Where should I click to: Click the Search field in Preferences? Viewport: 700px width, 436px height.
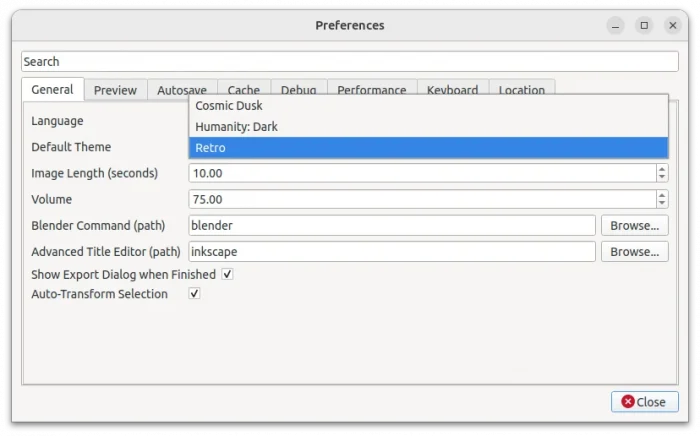[x=349, y=62]
